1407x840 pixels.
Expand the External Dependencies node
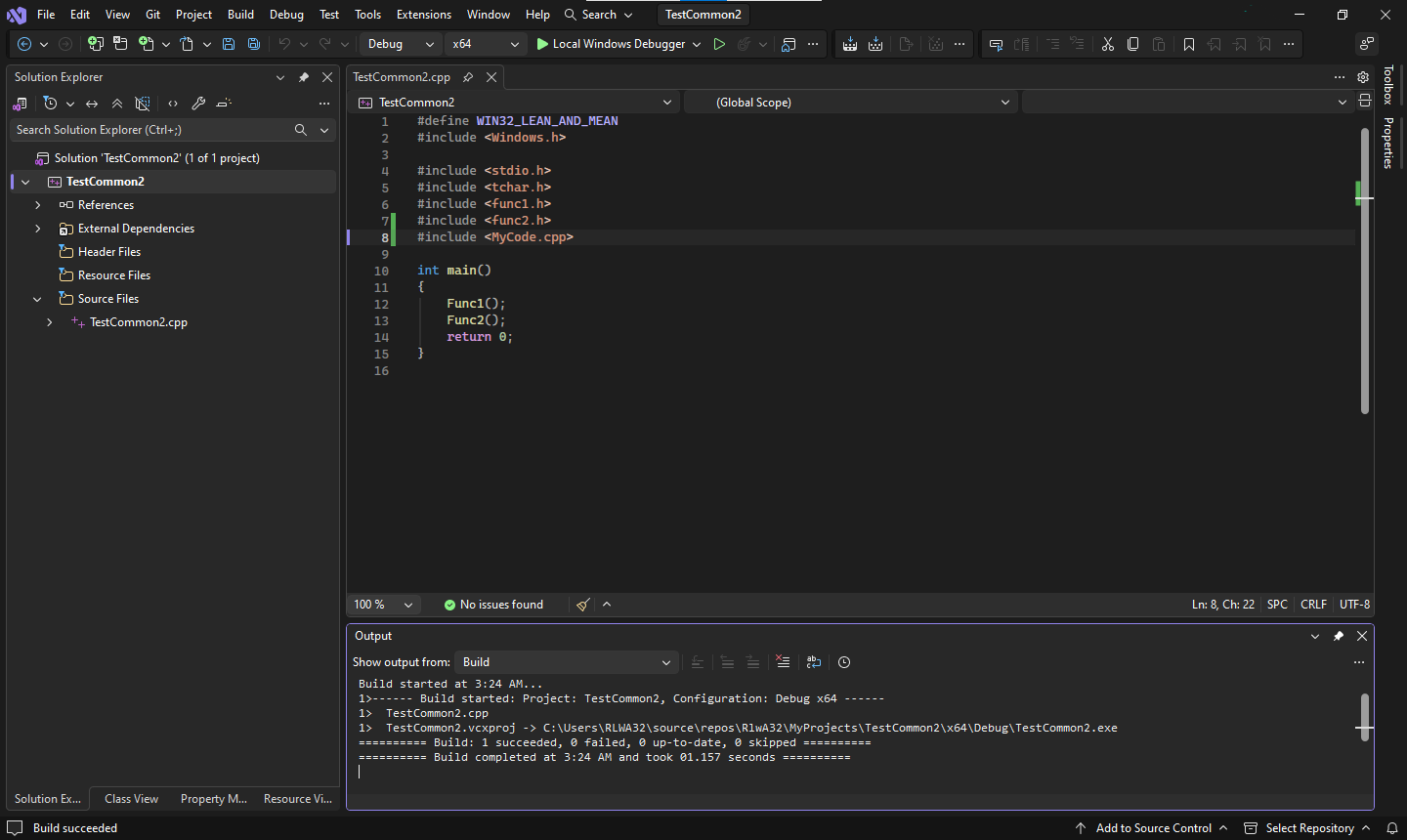coord(37,229)
